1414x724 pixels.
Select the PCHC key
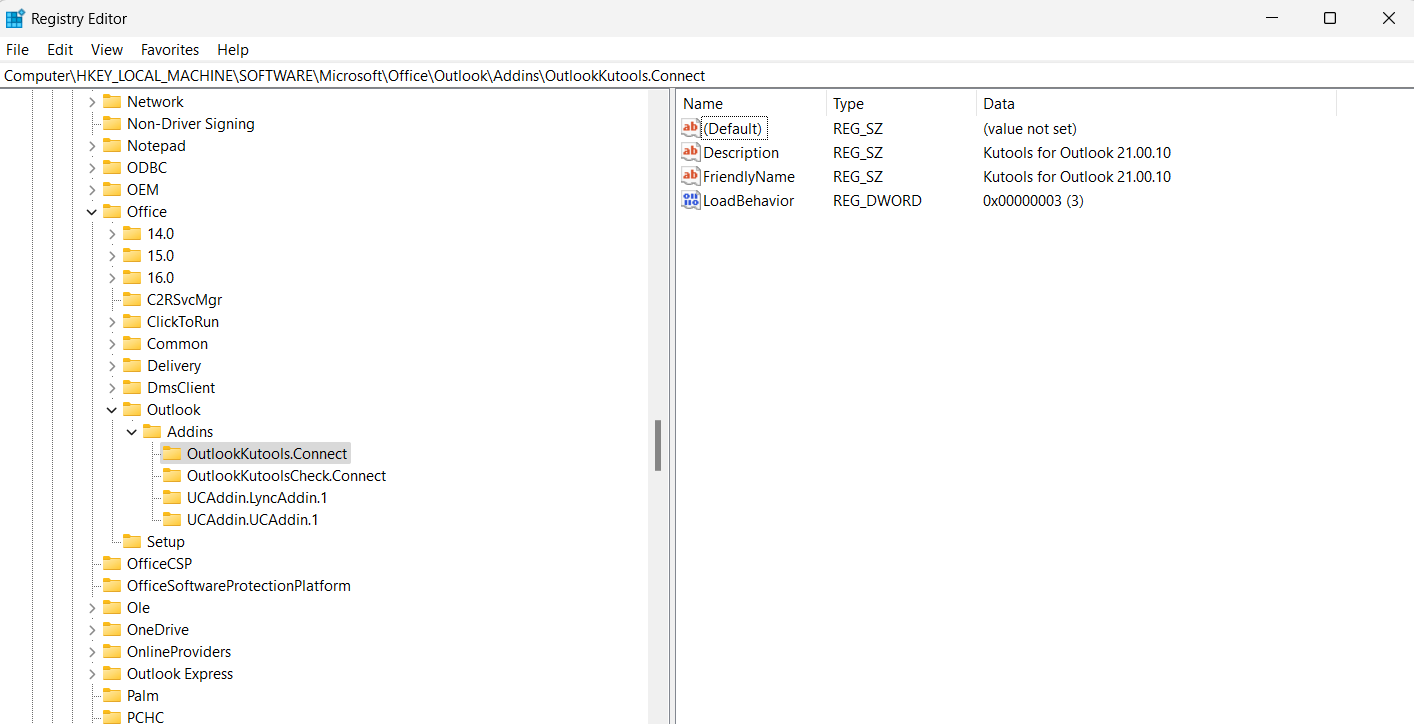[145, 717]
